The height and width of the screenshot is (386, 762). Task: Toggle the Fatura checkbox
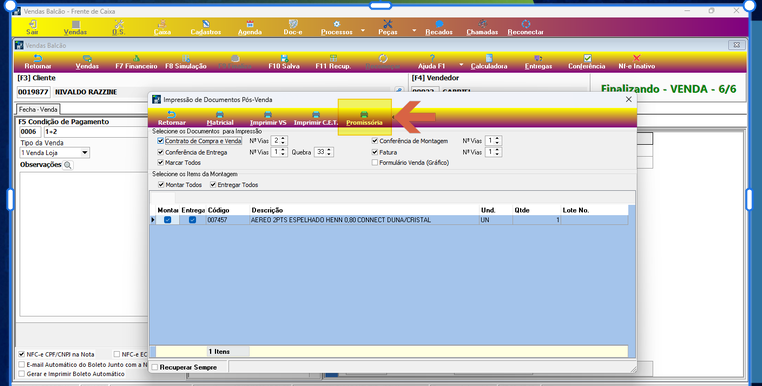coord(375,152)
